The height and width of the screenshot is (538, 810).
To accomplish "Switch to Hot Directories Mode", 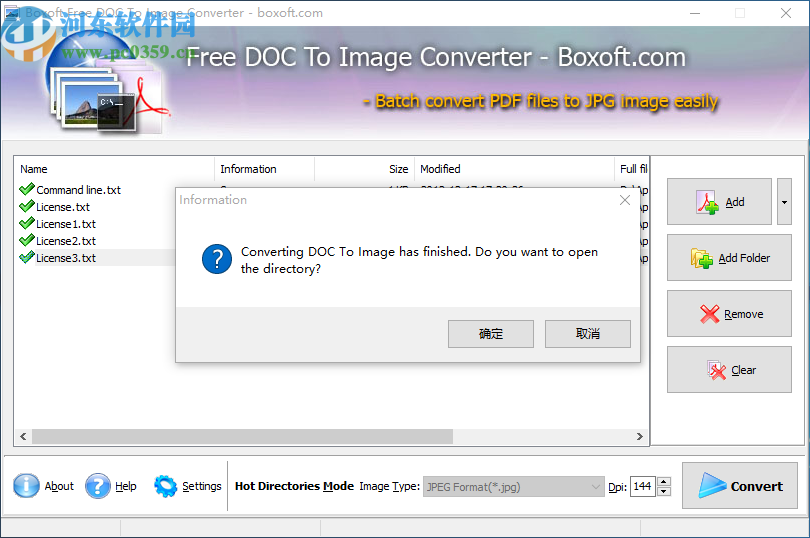I will 294,486.
